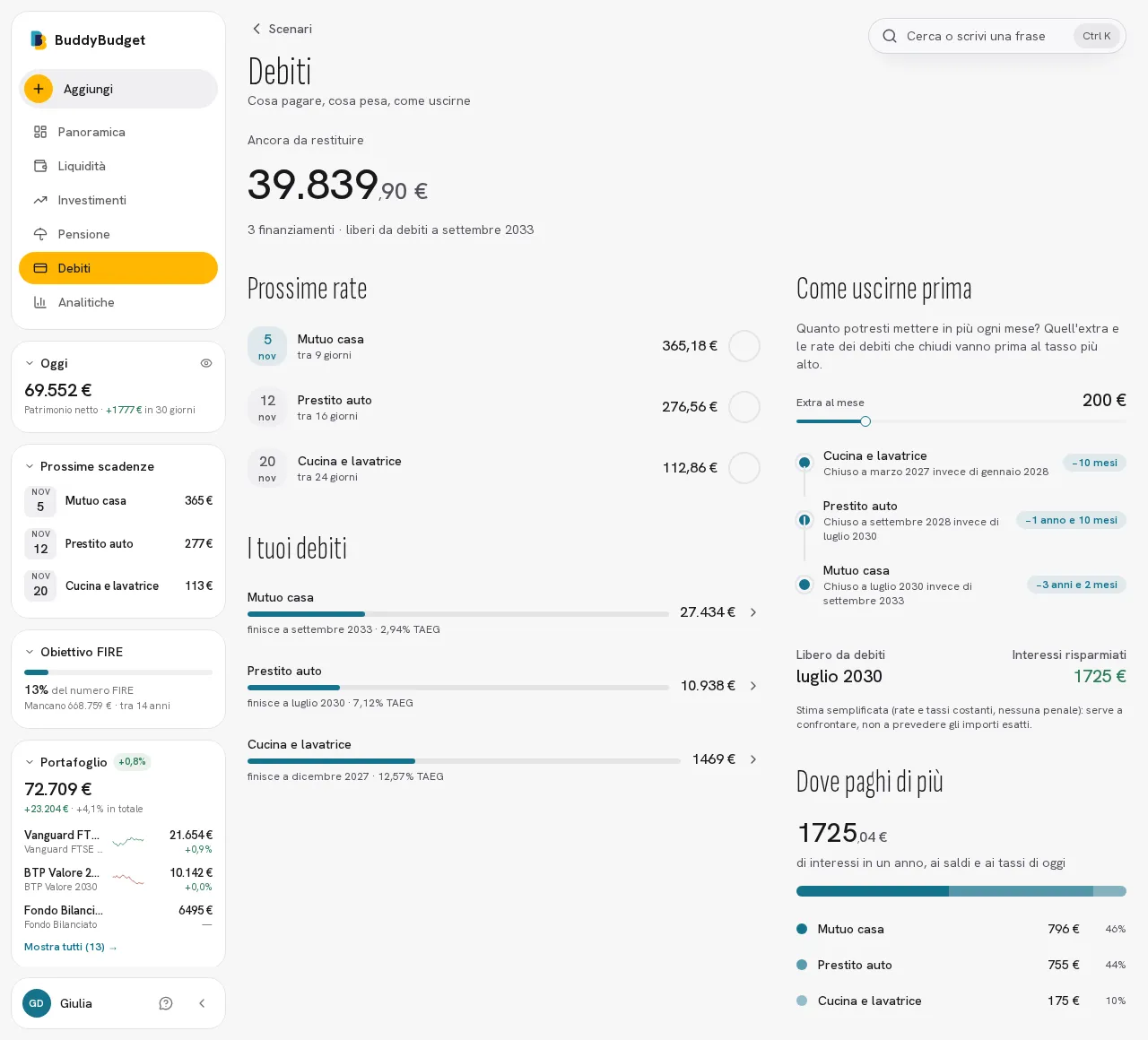Click the Panoramica grid icon

click(x=40, y=132)
